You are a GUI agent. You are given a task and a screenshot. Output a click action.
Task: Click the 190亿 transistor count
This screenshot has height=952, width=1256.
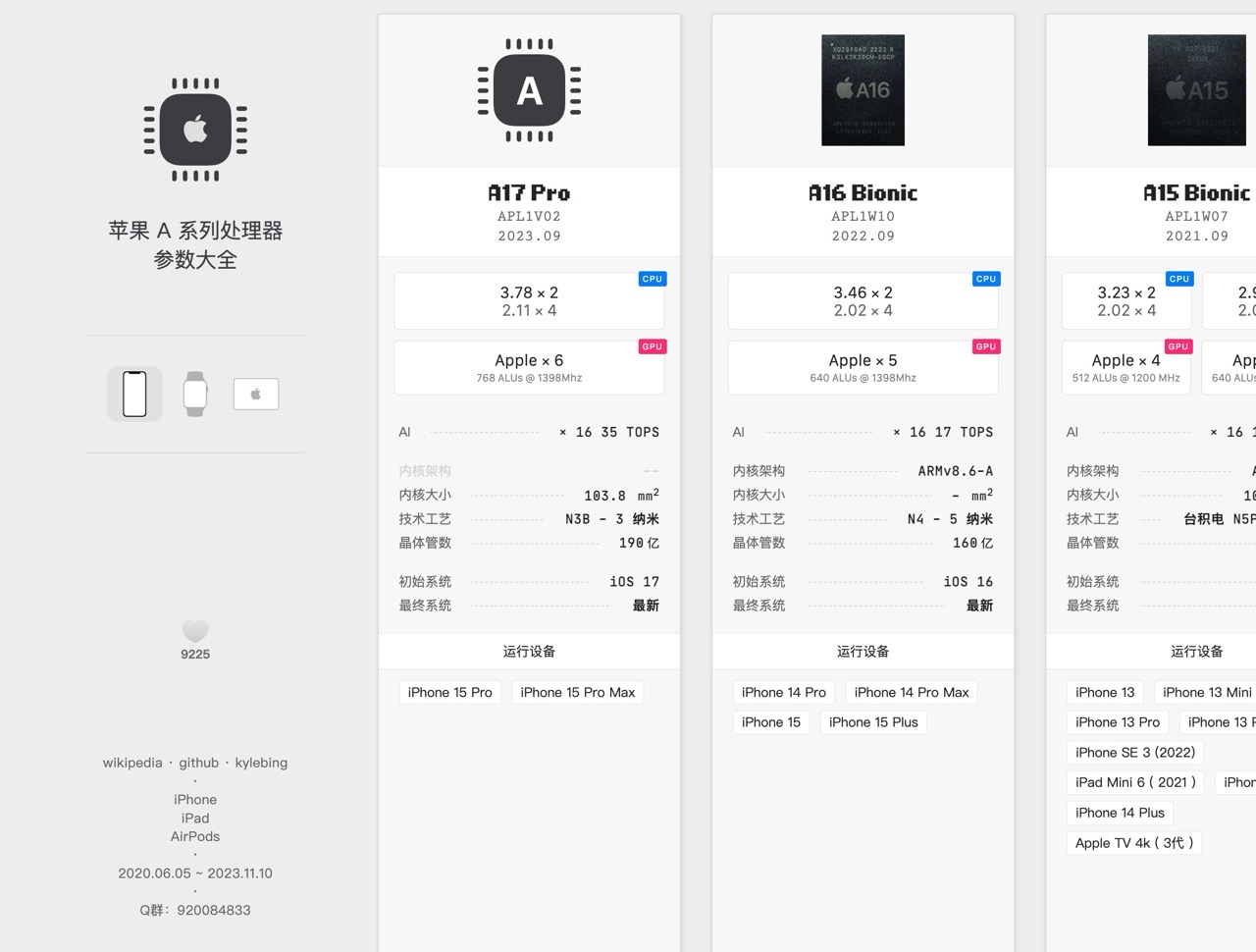pyautogui.click(x=639, y=543)
